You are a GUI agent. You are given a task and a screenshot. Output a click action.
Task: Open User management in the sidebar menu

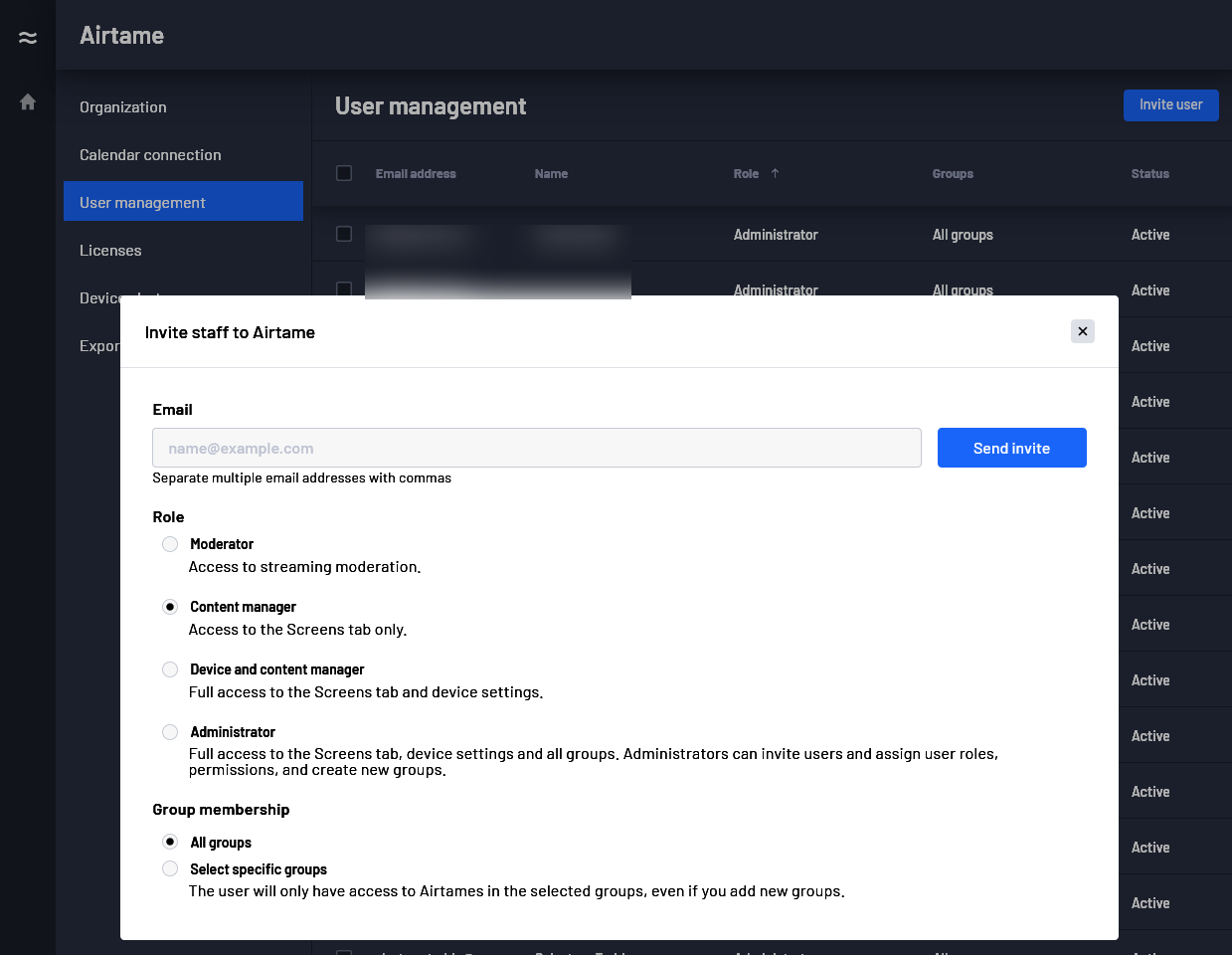[x=183, y=203]
